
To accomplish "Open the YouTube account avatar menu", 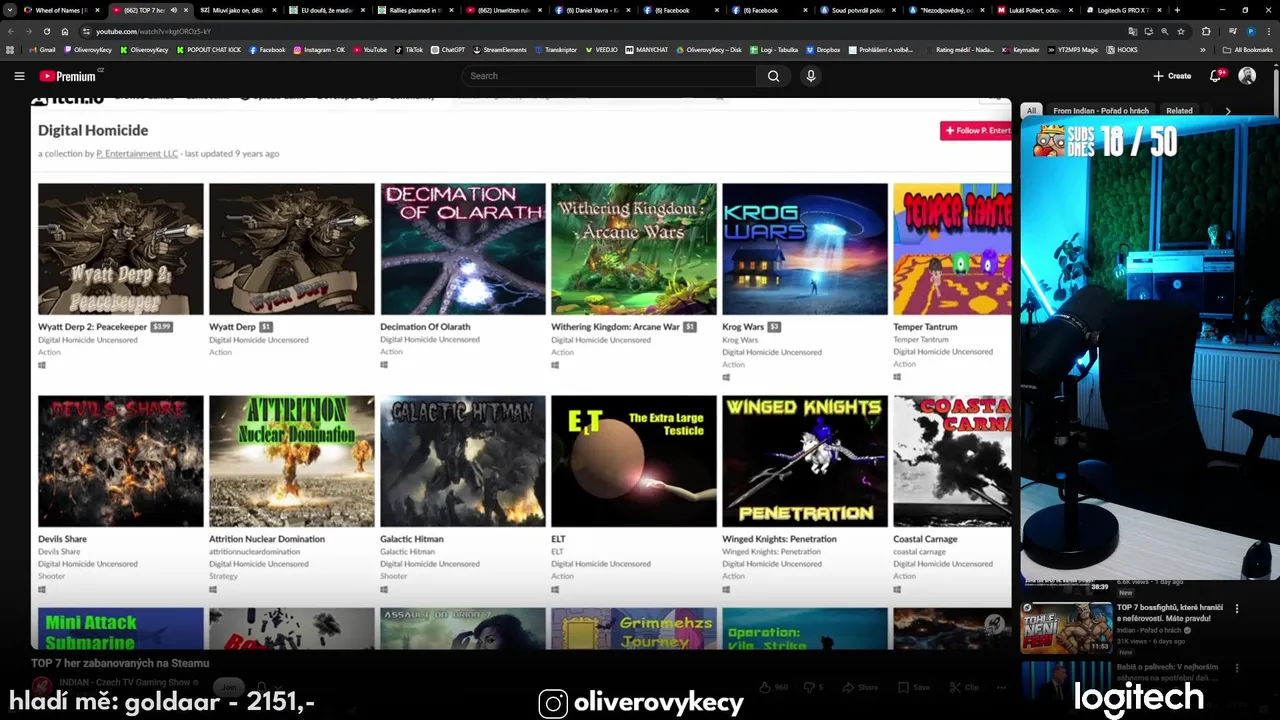I will click(x=1247, y=76).
